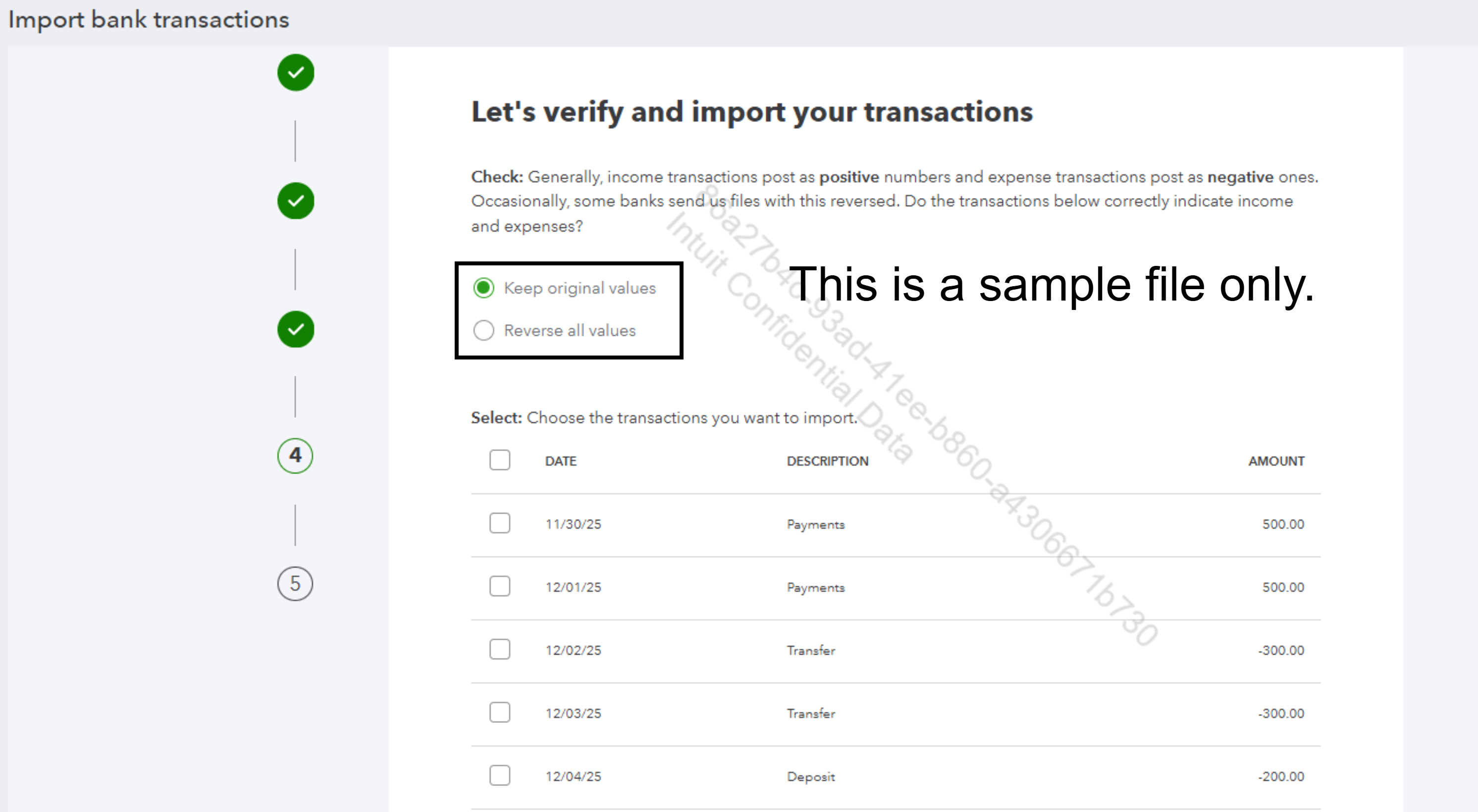The image size is (1478, 812).
Task: Click the 500.00 amount in the 12/01/25 row
Action: click(1283, 587)
